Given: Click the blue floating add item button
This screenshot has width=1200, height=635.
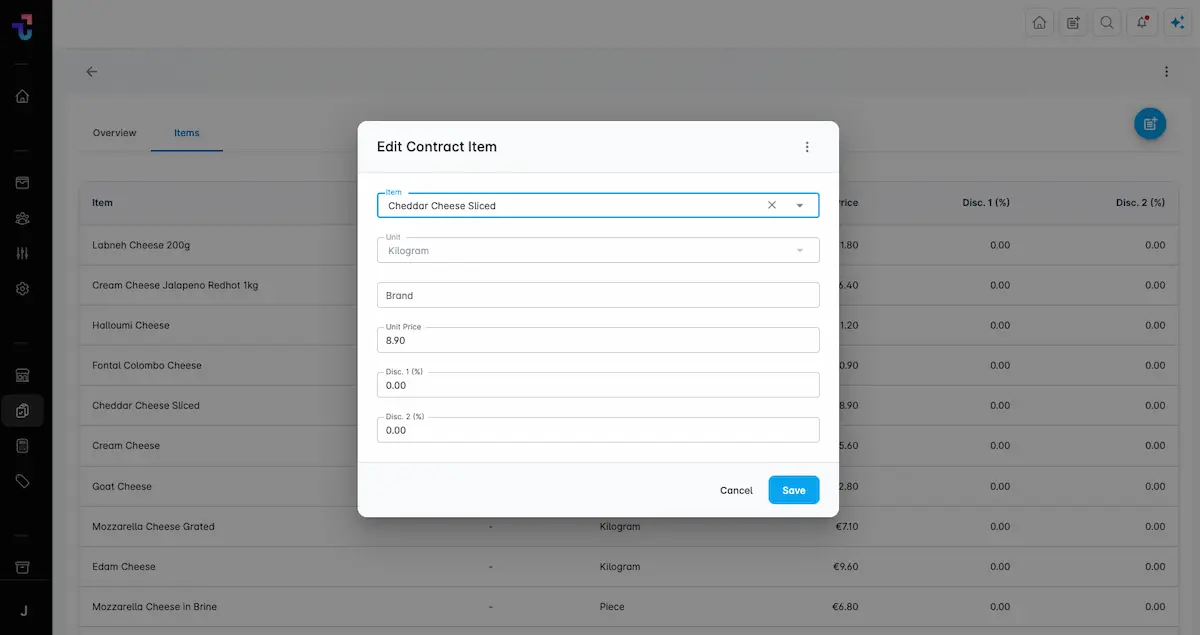Looking at the screenshot, I should (1149, 124).
